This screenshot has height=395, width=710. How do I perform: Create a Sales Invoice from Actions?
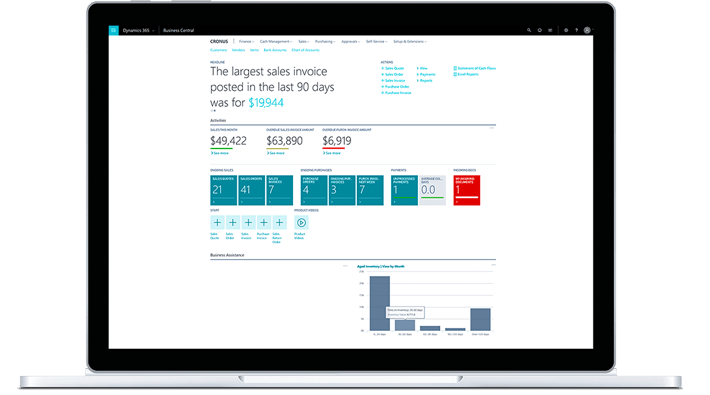point(393,81)
